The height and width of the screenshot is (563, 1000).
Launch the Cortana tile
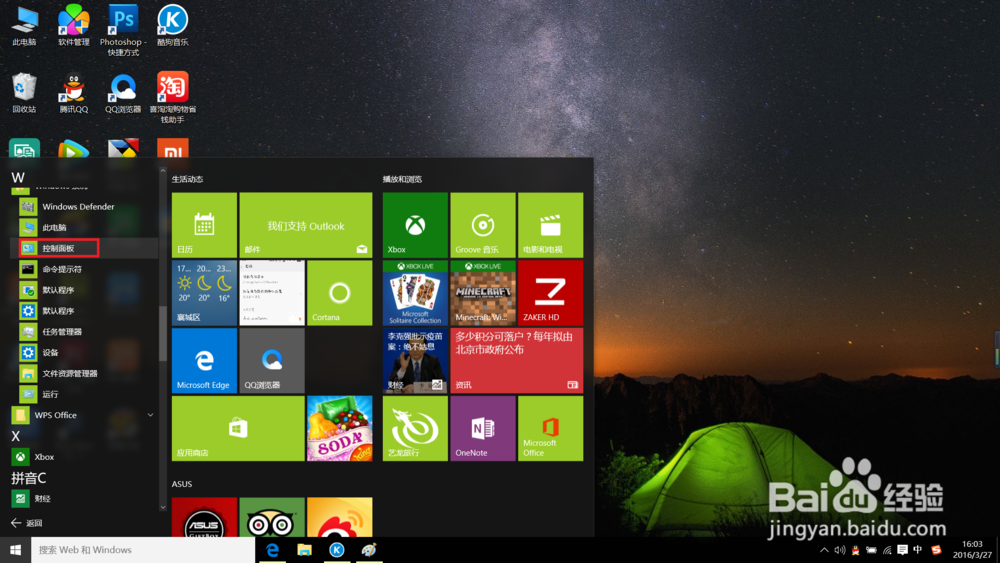point(339,293)
